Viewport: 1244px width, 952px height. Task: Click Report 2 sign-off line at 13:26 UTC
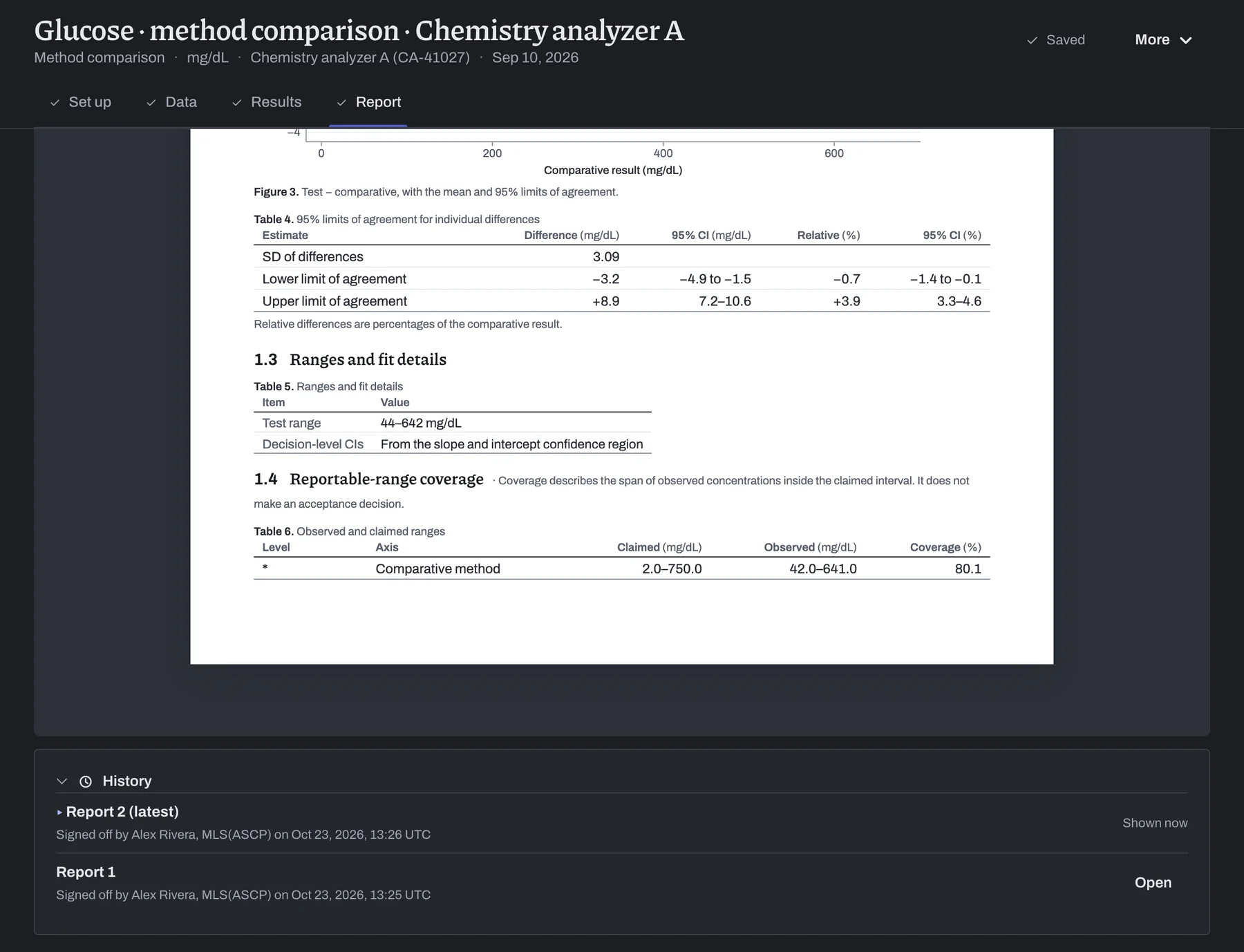click(x=243, y=835)
